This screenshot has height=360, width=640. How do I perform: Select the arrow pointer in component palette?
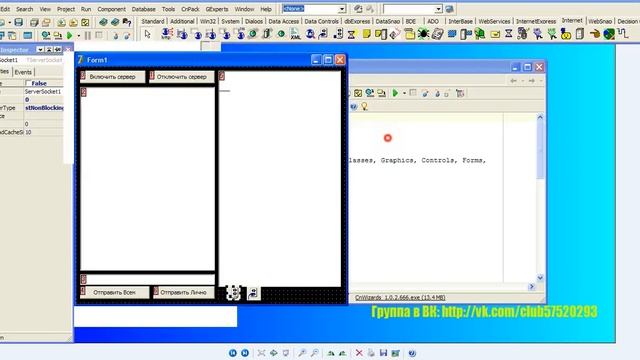(147, 34)
